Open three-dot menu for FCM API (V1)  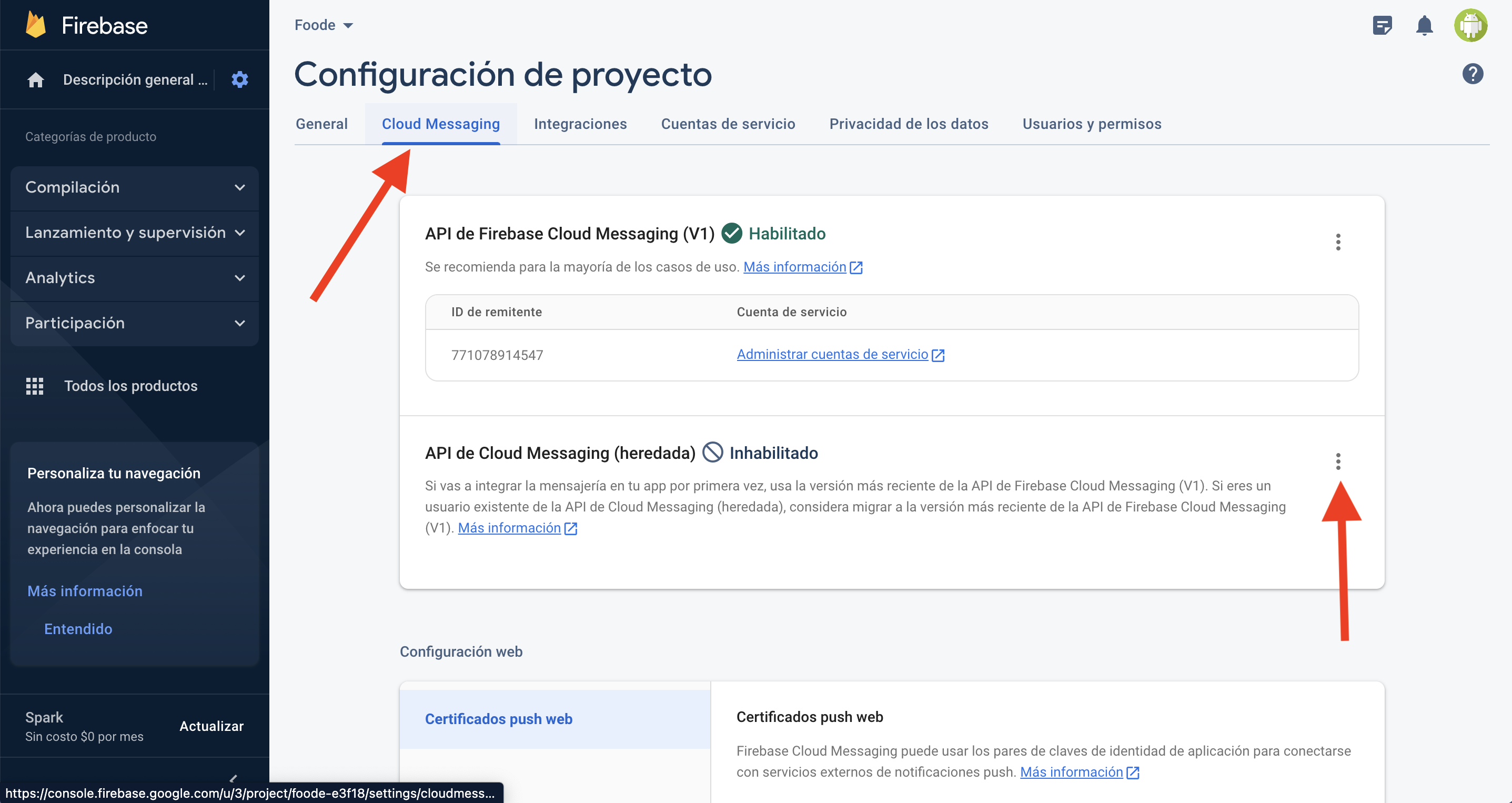point(1338,242)
